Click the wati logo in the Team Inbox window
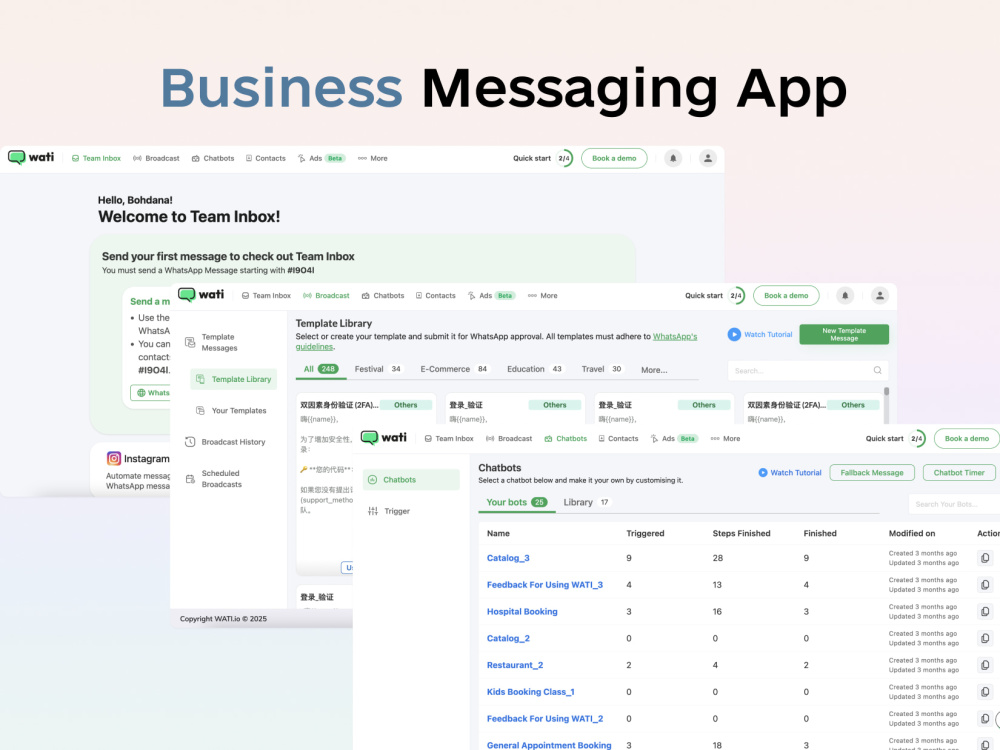This screenshot has width=1000, height=750. pos(31,157)
